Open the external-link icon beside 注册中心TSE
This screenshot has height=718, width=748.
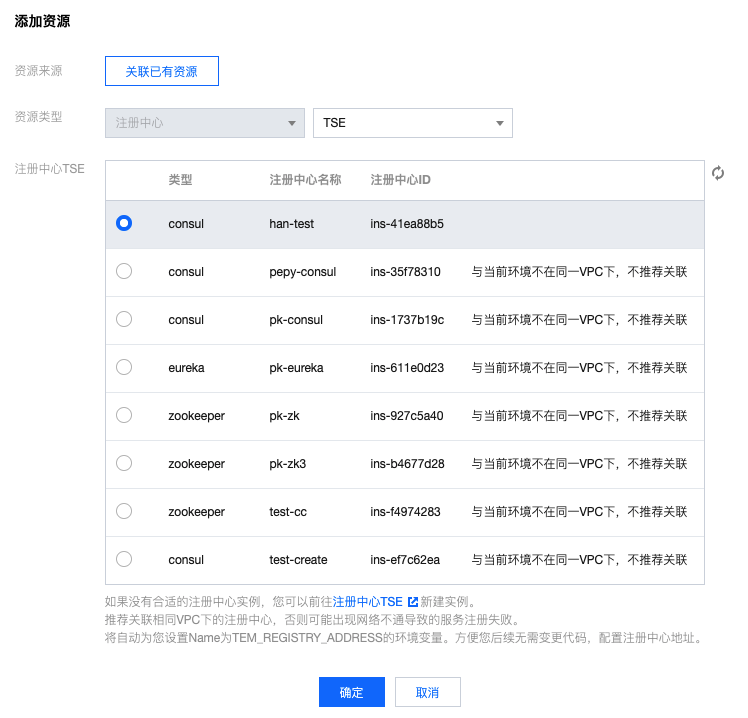point(413,602)
